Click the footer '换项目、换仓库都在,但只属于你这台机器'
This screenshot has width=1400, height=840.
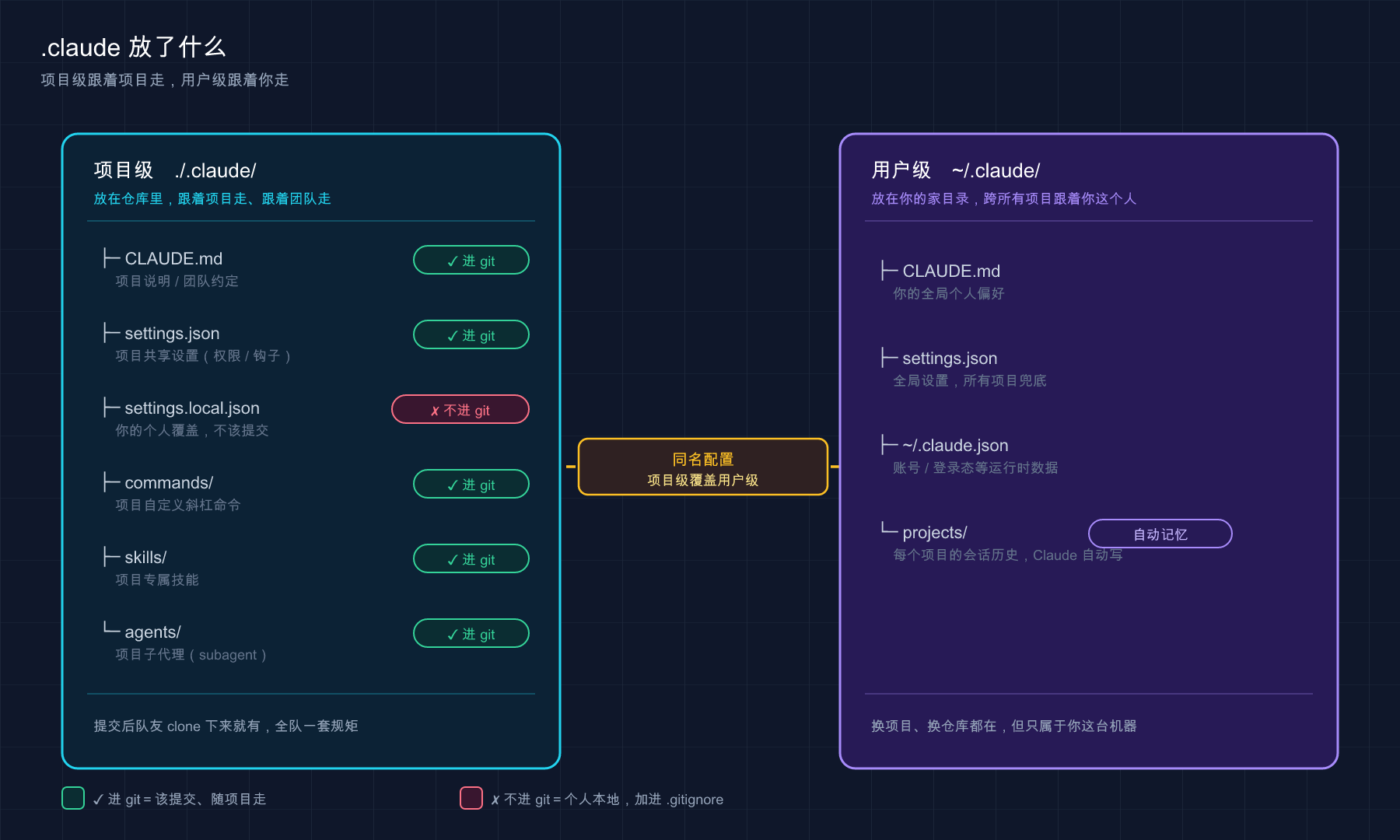[1004, 726]
